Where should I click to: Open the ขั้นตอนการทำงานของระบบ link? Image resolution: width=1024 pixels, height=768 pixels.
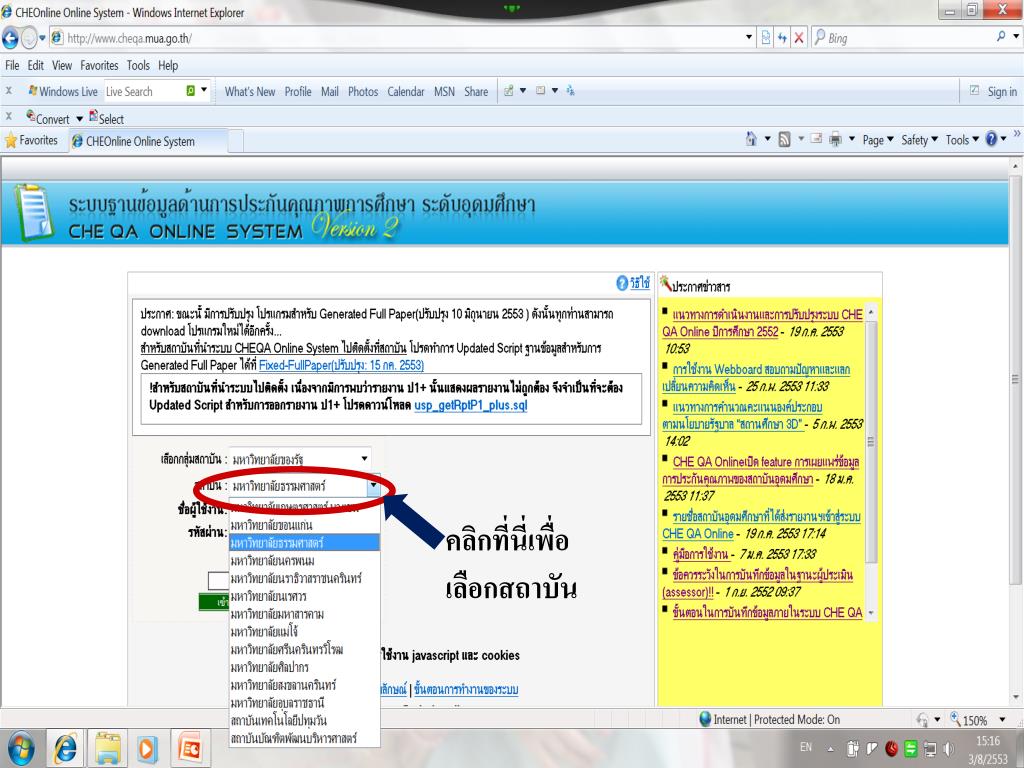466,689
